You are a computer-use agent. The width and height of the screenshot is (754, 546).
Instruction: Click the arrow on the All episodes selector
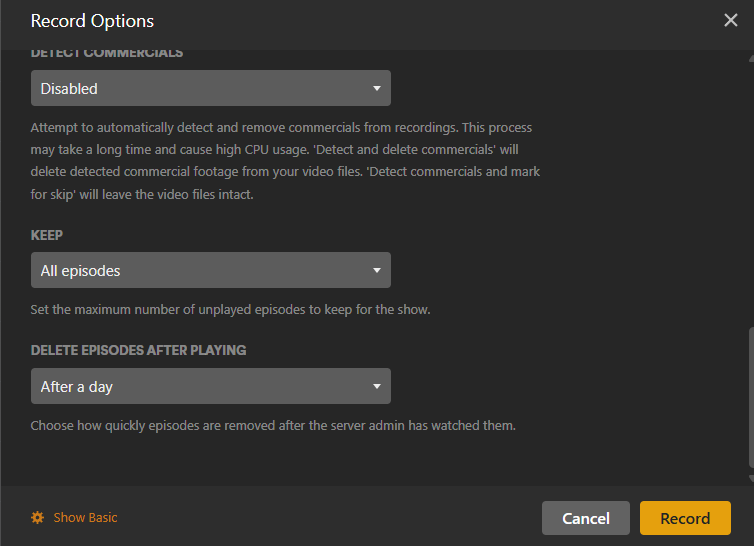click(377, 270)
